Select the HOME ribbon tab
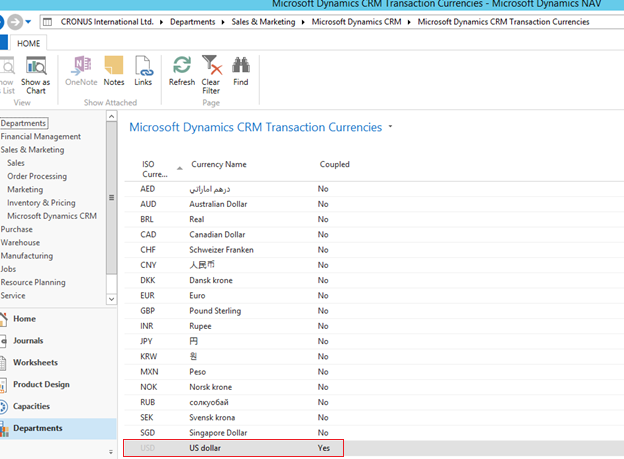Viewport: 624px width, 459px height. tap(28, 43)
